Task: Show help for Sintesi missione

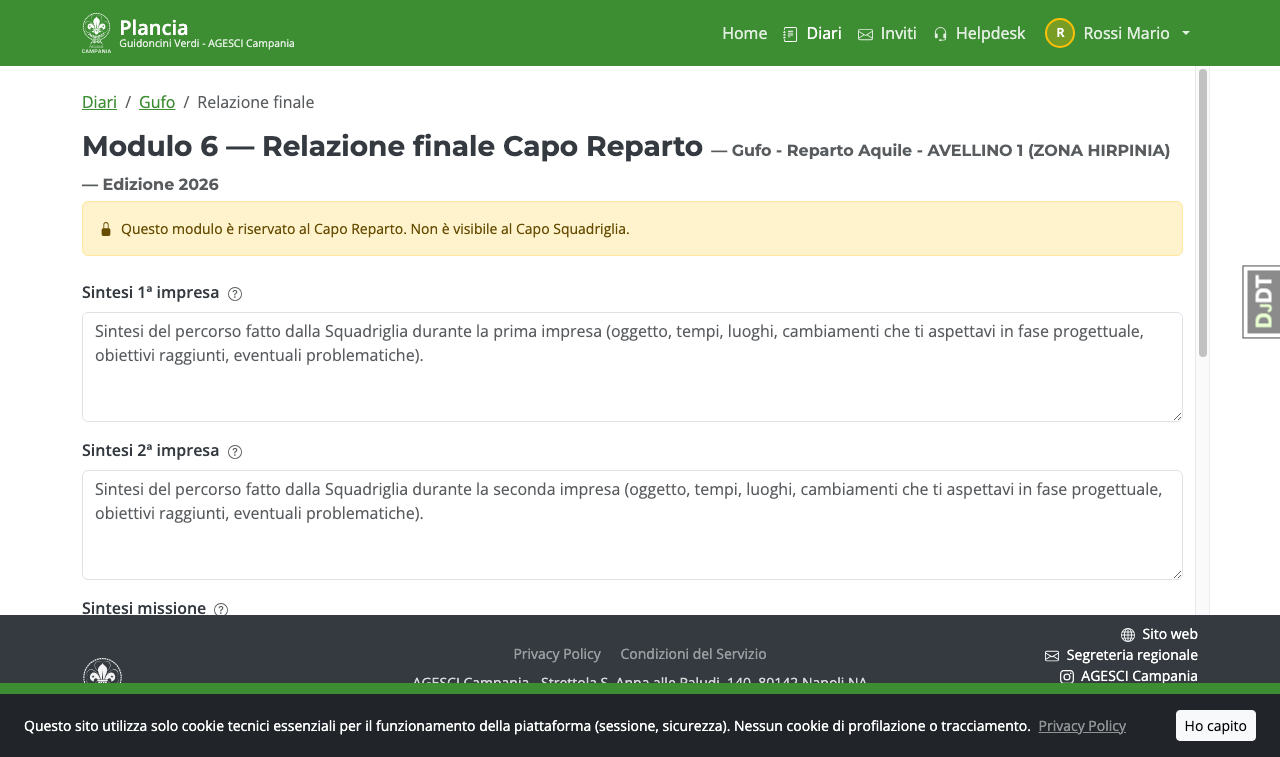Action: (x=221, y=609)
